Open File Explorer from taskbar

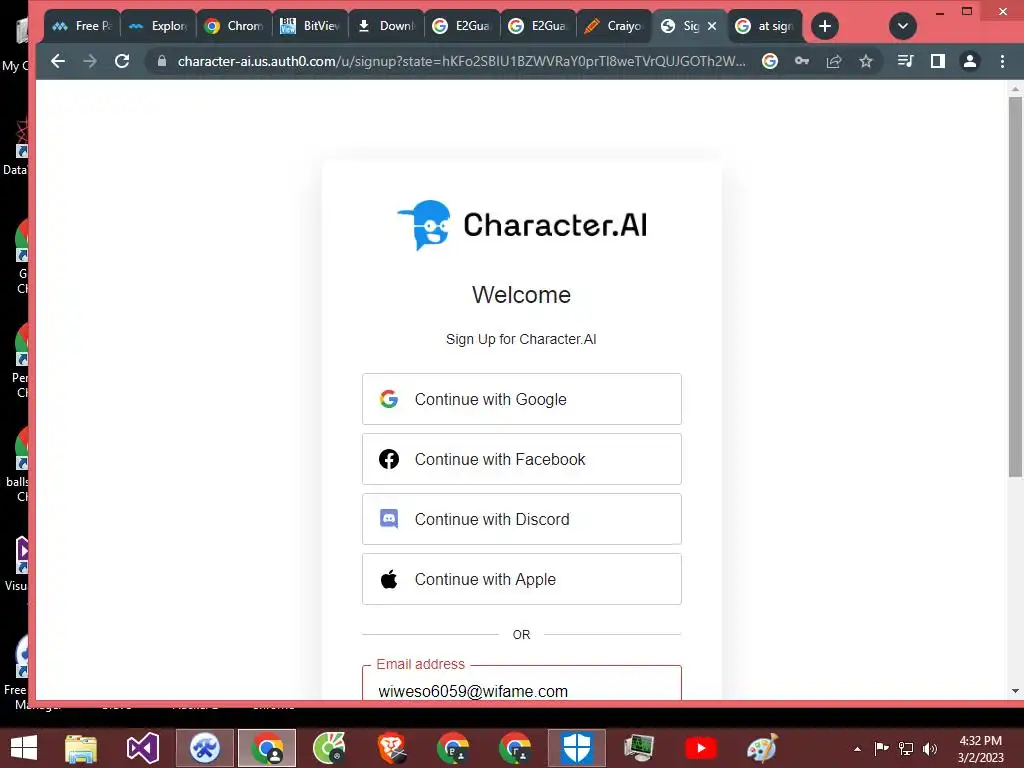81,748
